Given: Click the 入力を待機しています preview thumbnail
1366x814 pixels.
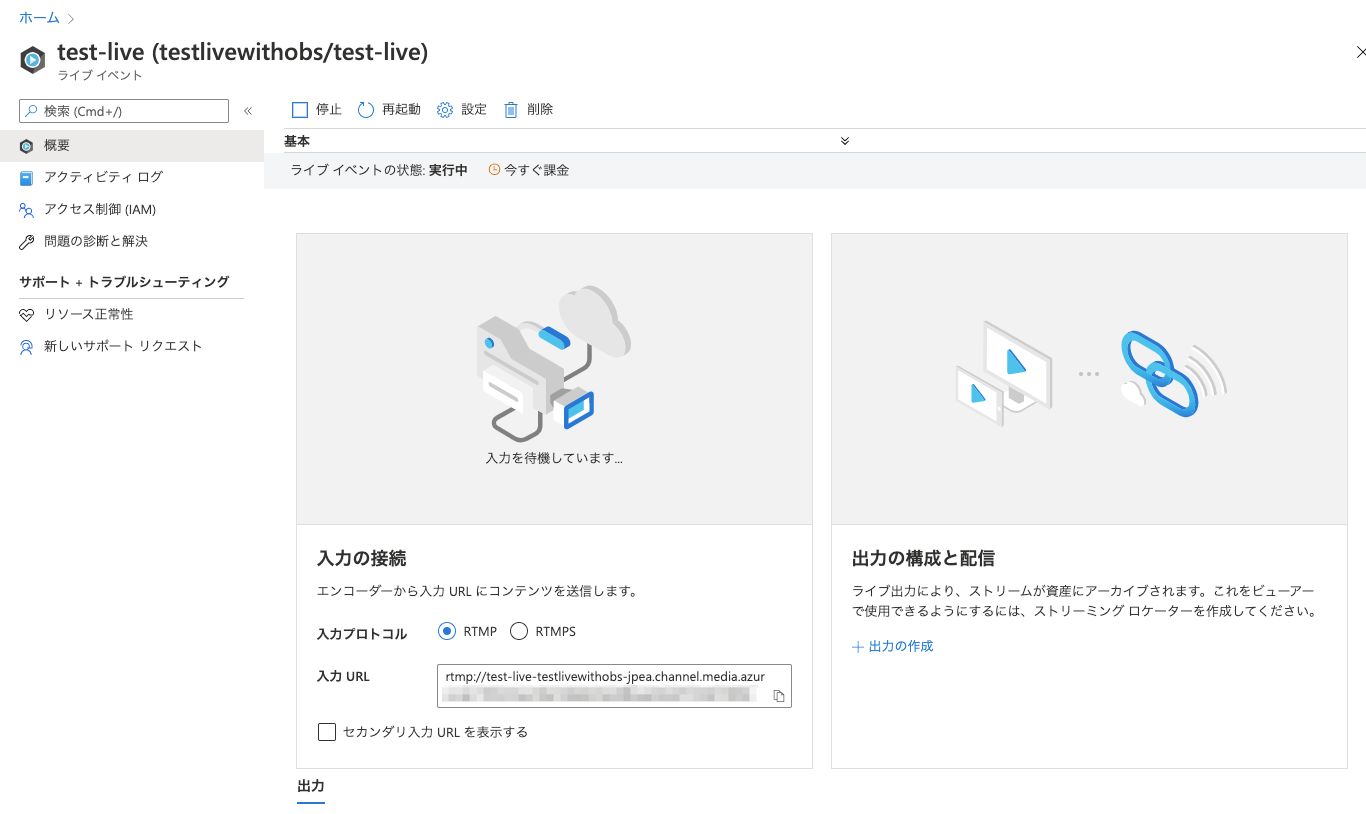Looking at the screenshot, I should tap(554, 379).
